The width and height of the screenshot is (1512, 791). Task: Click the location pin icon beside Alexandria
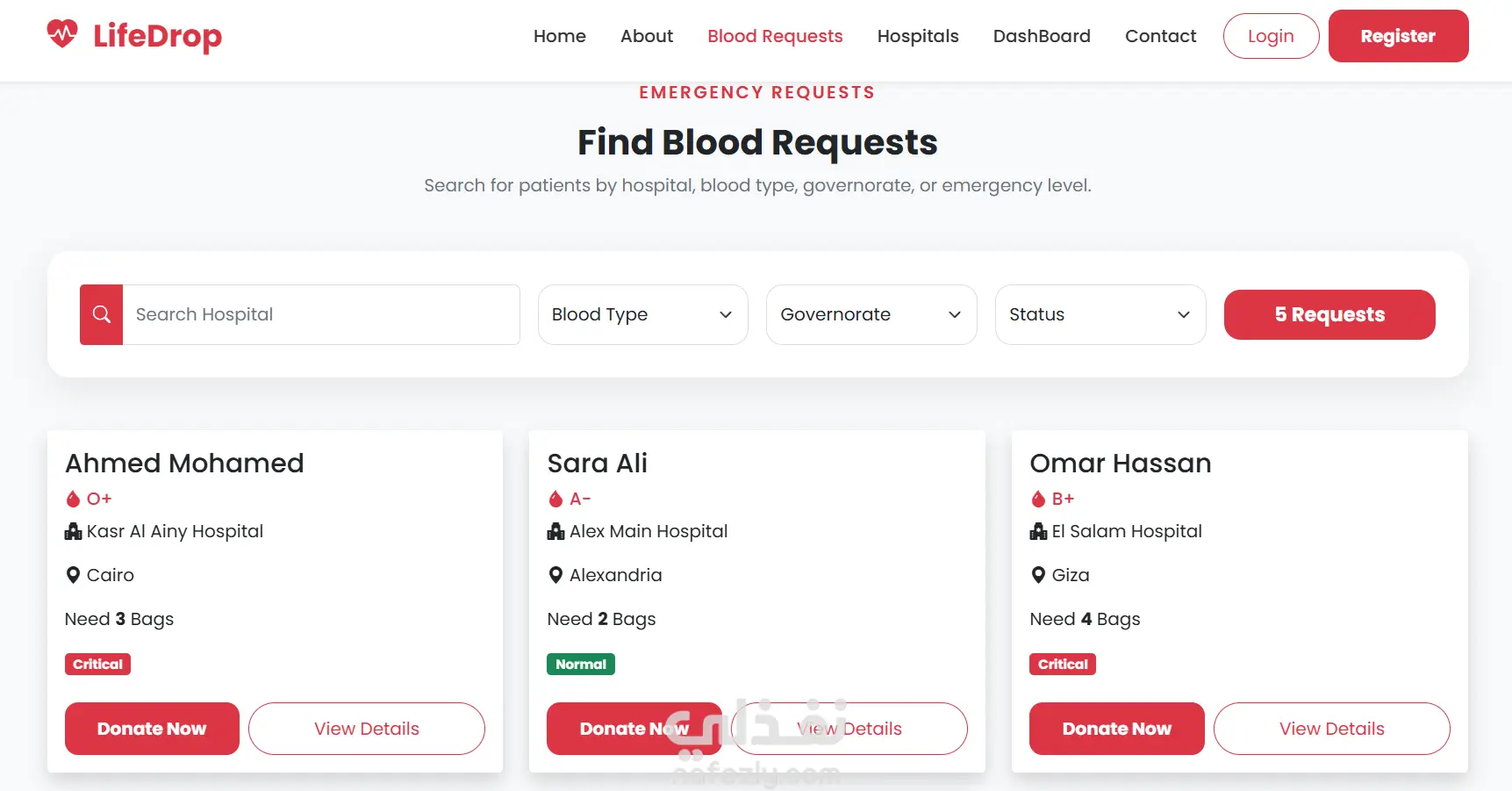[x=555, y=575]
